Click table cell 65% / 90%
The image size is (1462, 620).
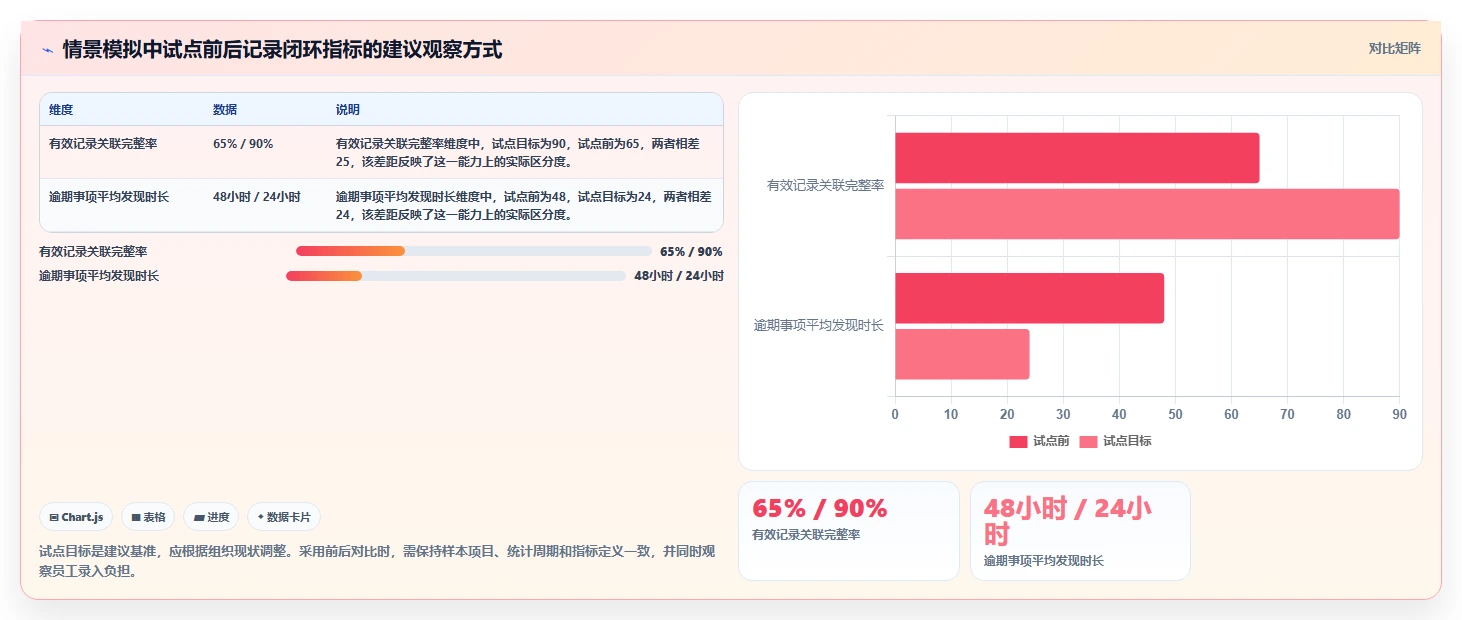pyautogui.click(x=243, y=144)
